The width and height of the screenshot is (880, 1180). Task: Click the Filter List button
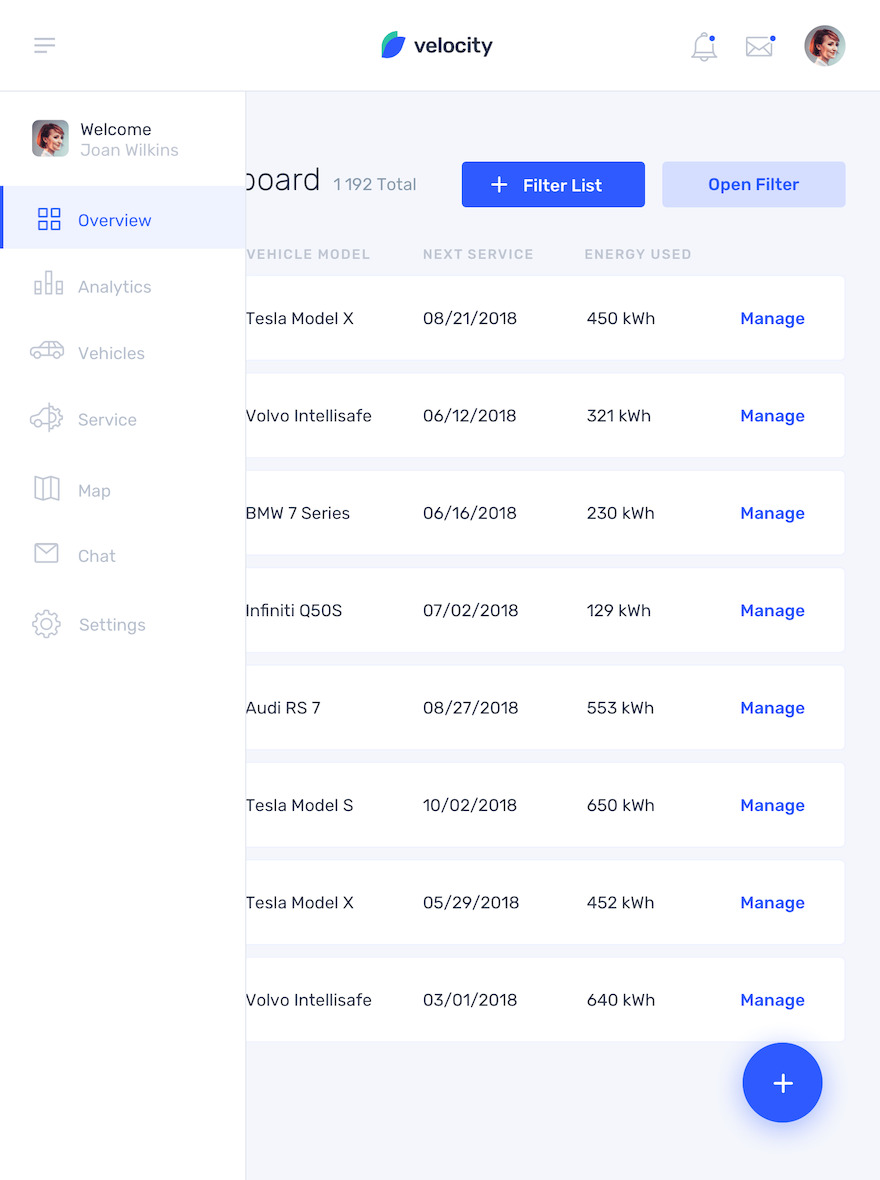pos(553,184)
